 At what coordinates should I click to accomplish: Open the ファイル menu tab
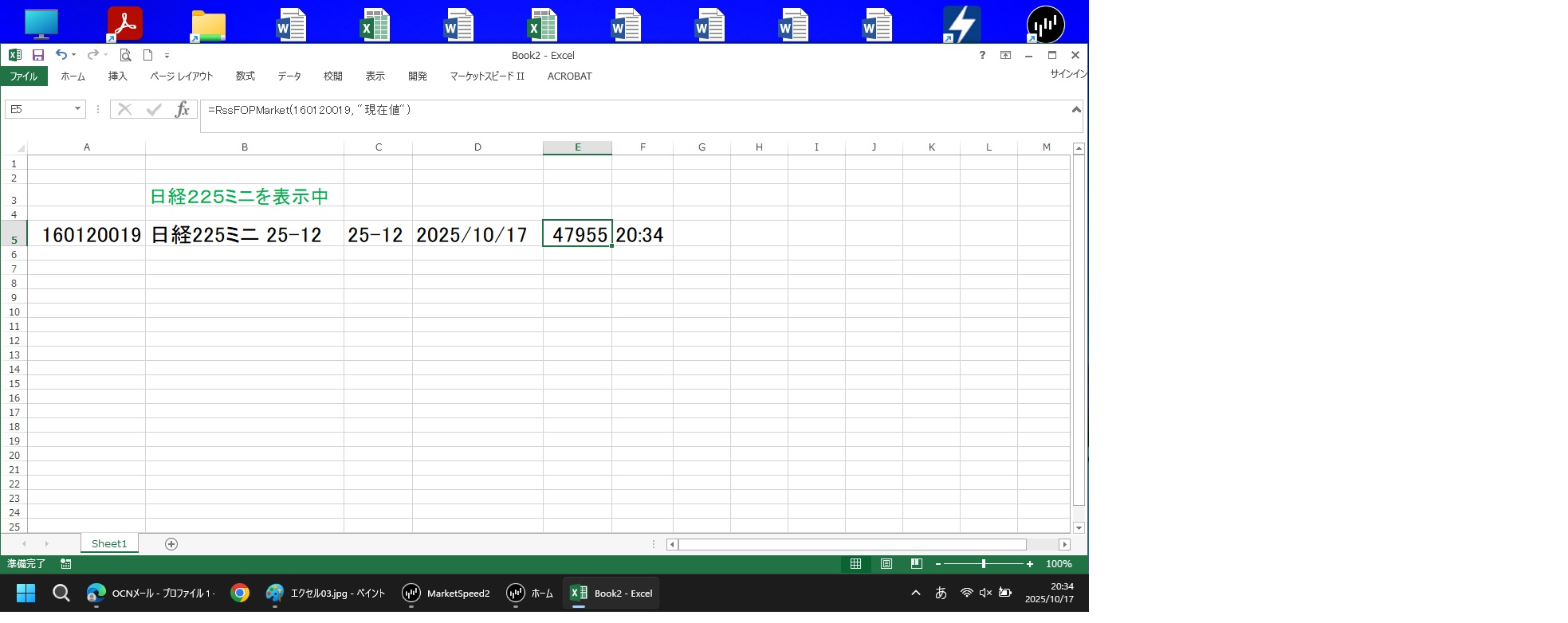(x=24, y=76)
